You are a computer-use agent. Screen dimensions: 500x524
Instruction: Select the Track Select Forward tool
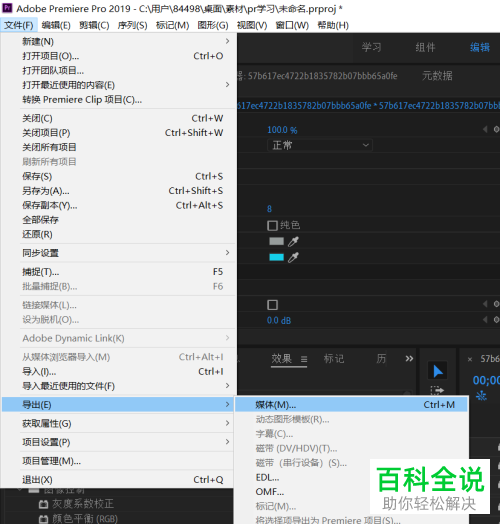[437, 390]
